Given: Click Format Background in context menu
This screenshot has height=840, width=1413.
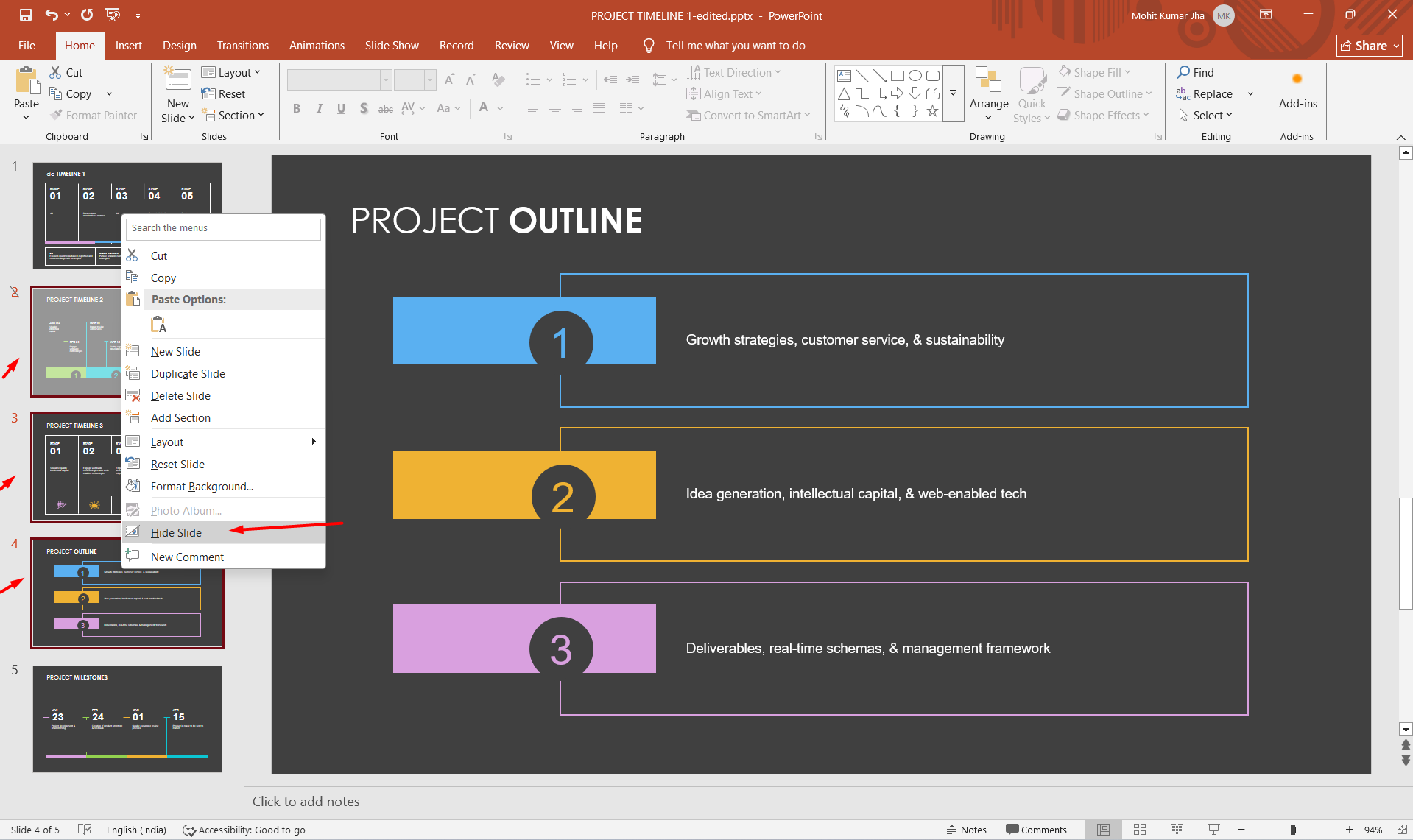Looking at the screenshot, I should point(224,486).
